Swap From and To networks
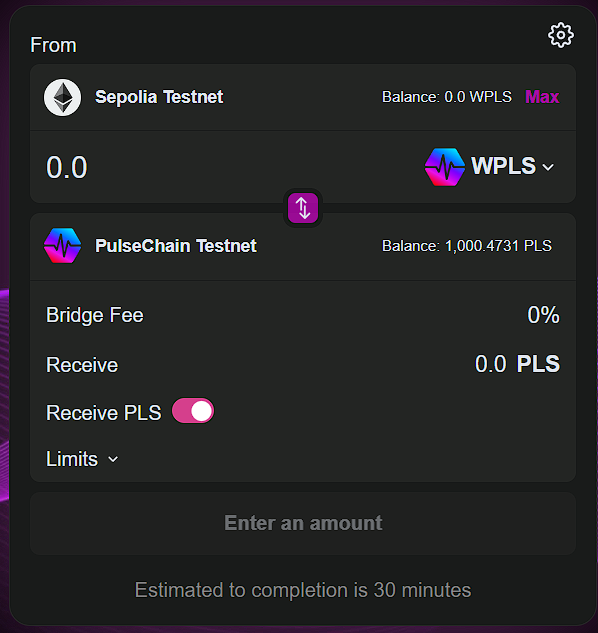 coord(303,208)
